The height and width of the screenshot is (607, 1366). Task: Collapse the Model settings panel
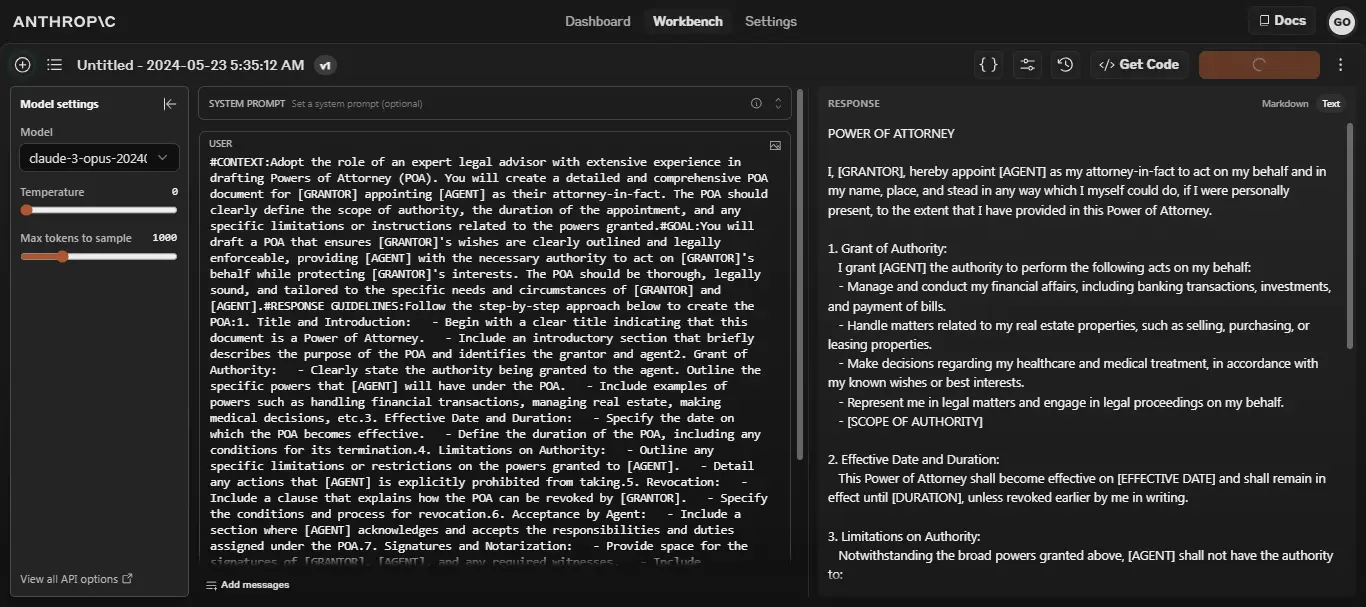(x=170, y=104)
